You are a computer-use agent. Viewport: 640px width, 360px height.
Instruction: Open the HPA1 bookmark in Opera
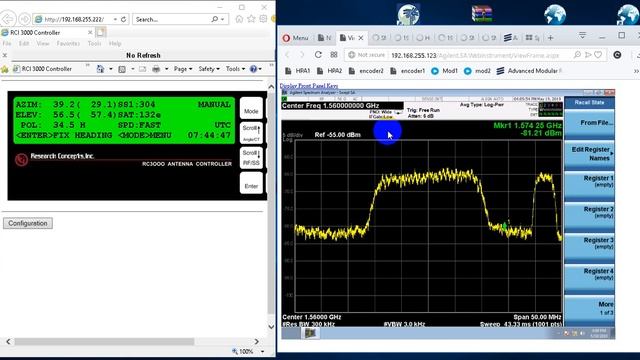click(298, 71)
